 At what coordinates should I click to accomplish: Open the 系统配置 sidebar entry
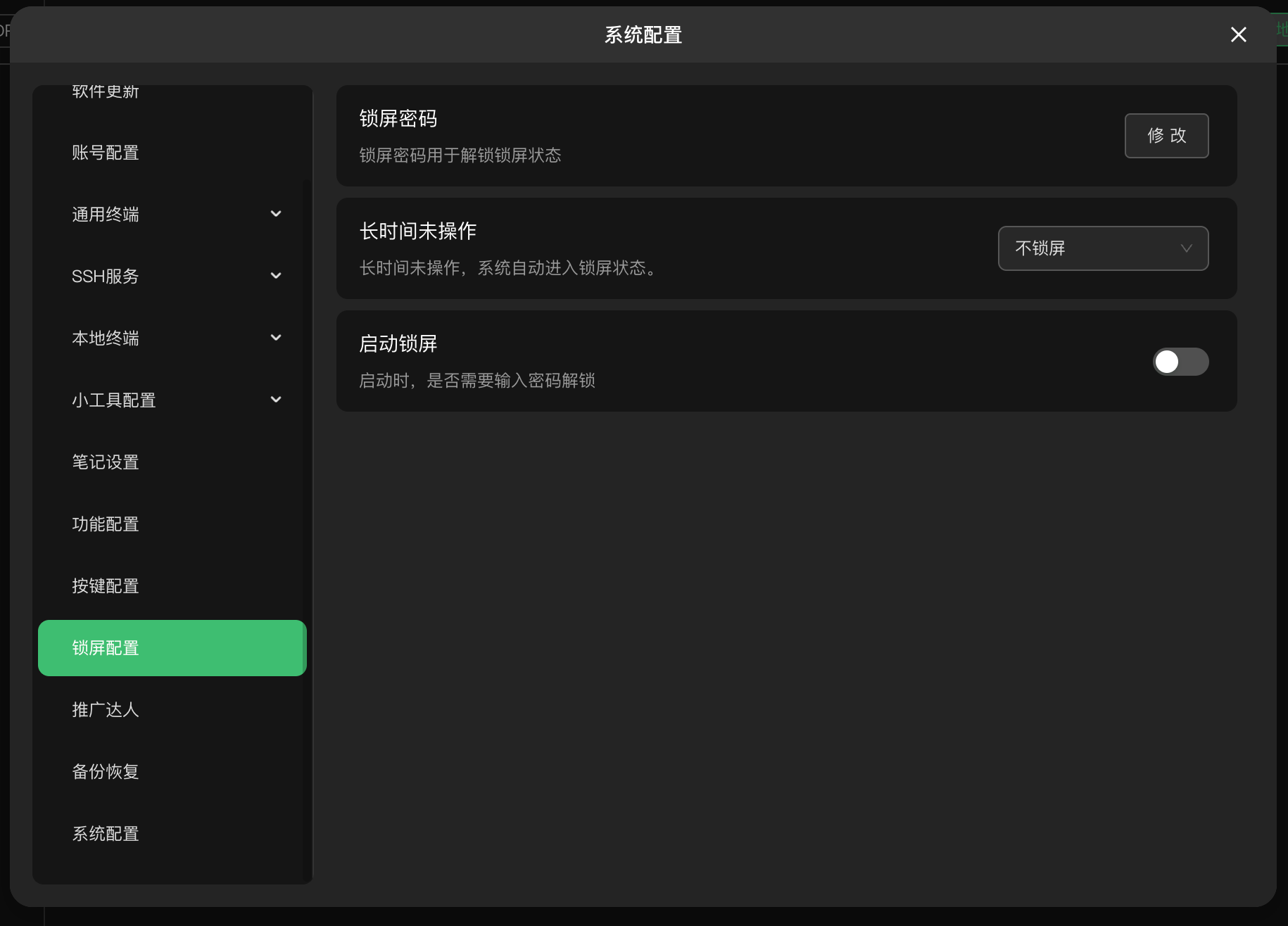[106, 833]
